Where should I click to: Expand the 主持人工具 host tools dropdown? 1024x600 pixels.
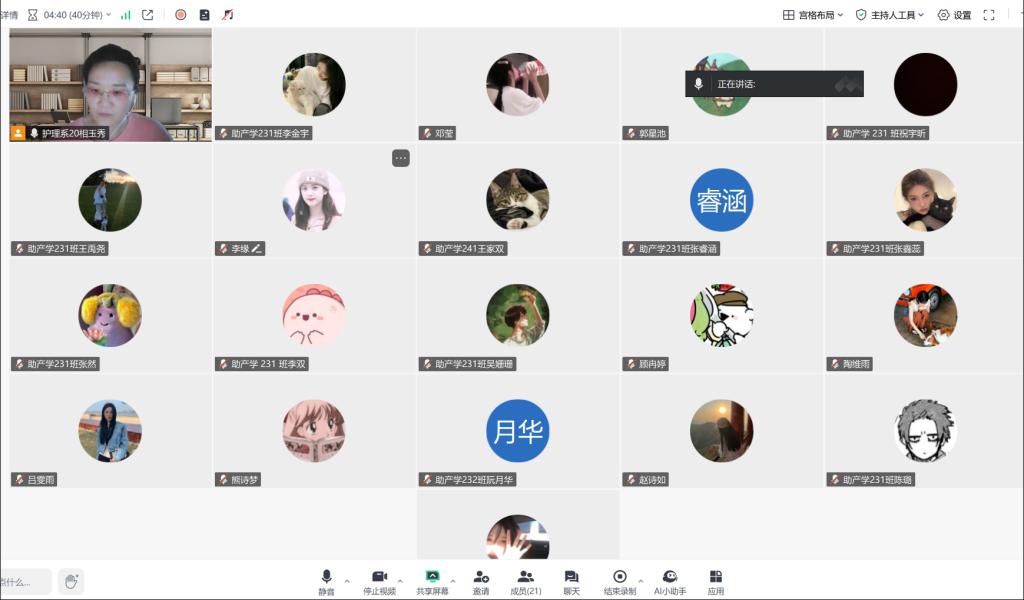pyautogui.click(x=889, y=15)
